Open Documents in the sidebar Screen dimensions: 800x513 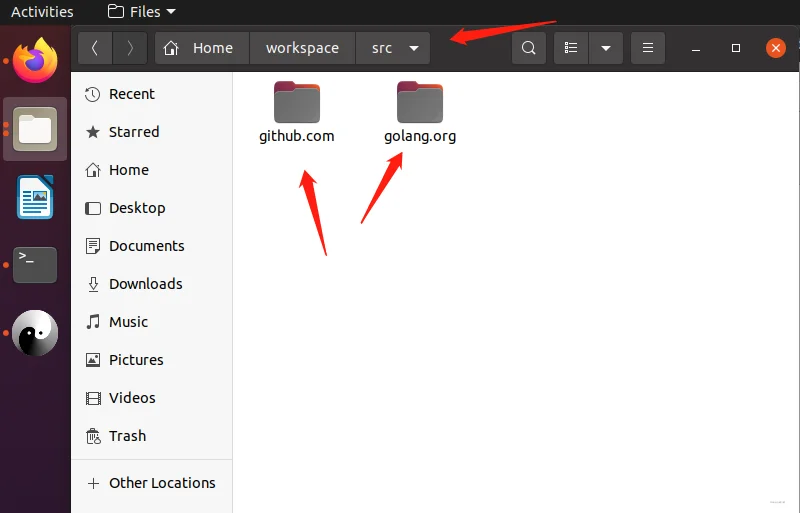point(152,246)
